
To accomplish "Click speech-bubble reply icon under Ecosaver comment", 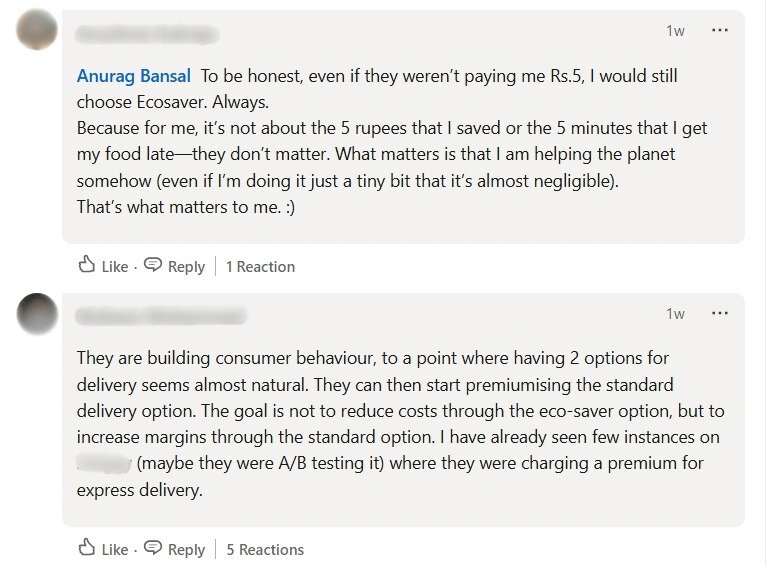I will 153,266.
